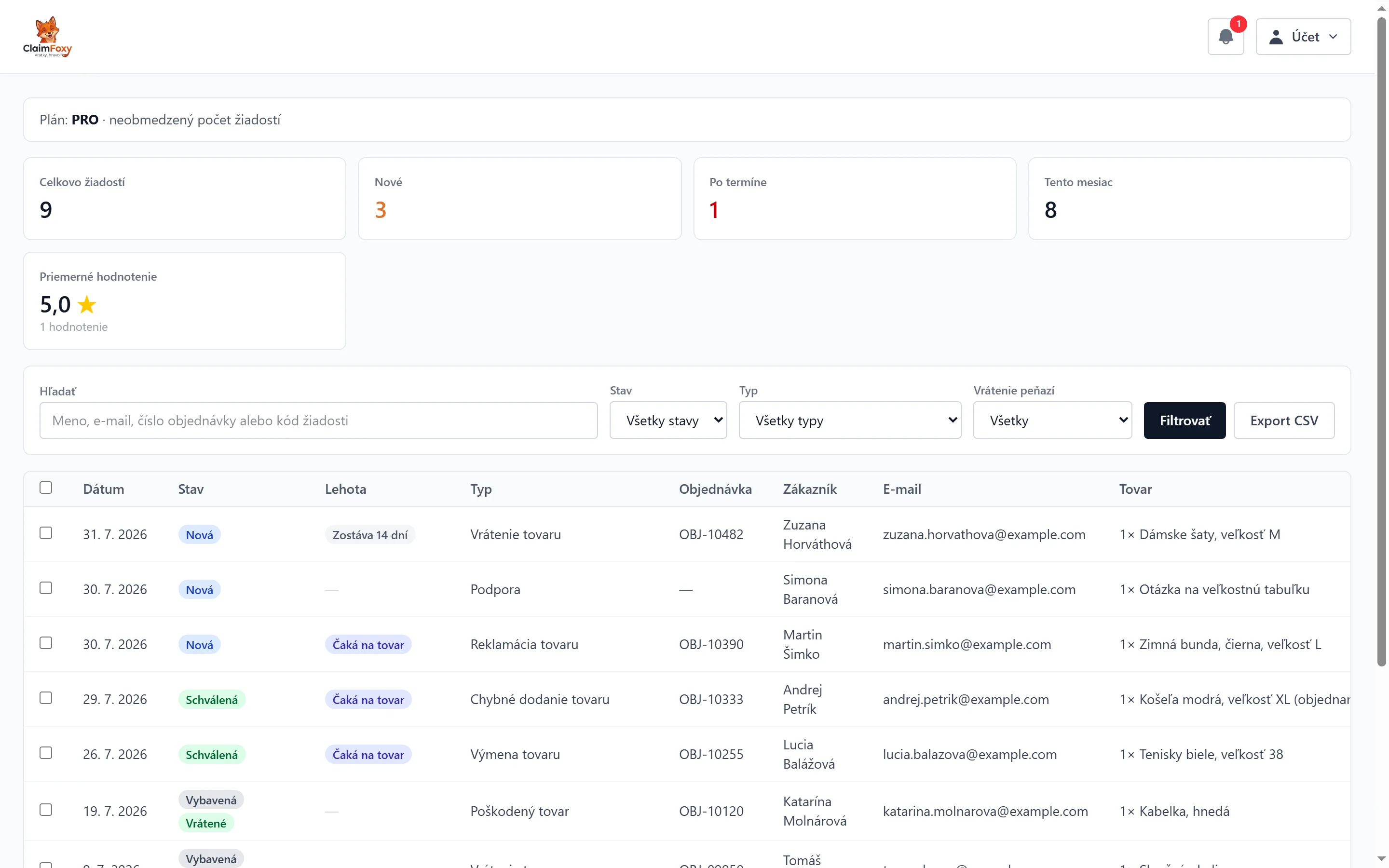The image size is (1389, 868).
Task: Click 'Zostáva 14 dní' deadline badge
Action: tap(369, 534)
